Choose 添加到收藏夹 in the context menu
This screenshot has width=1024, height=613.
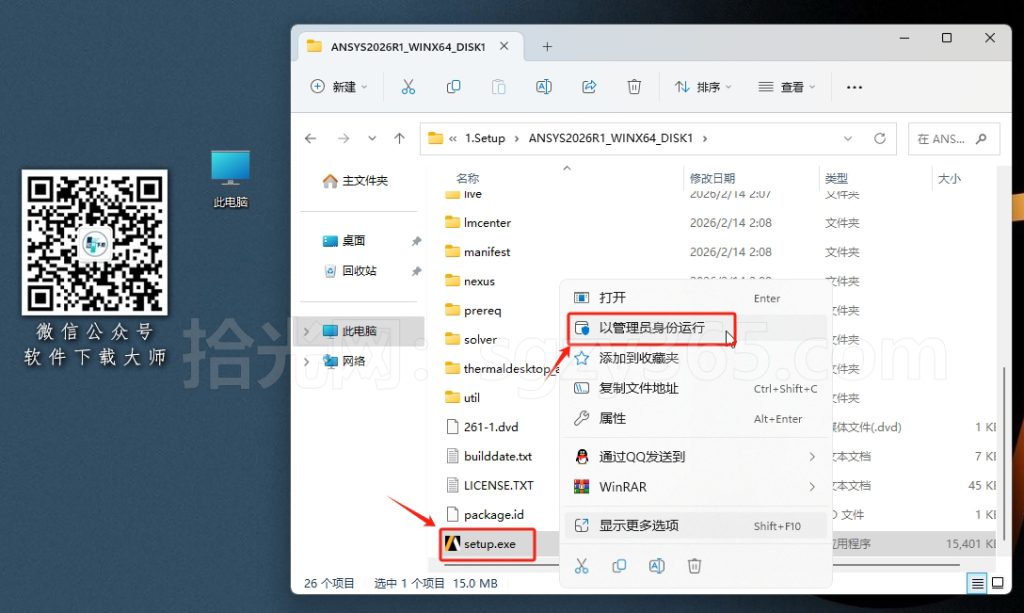pos(696,358)
